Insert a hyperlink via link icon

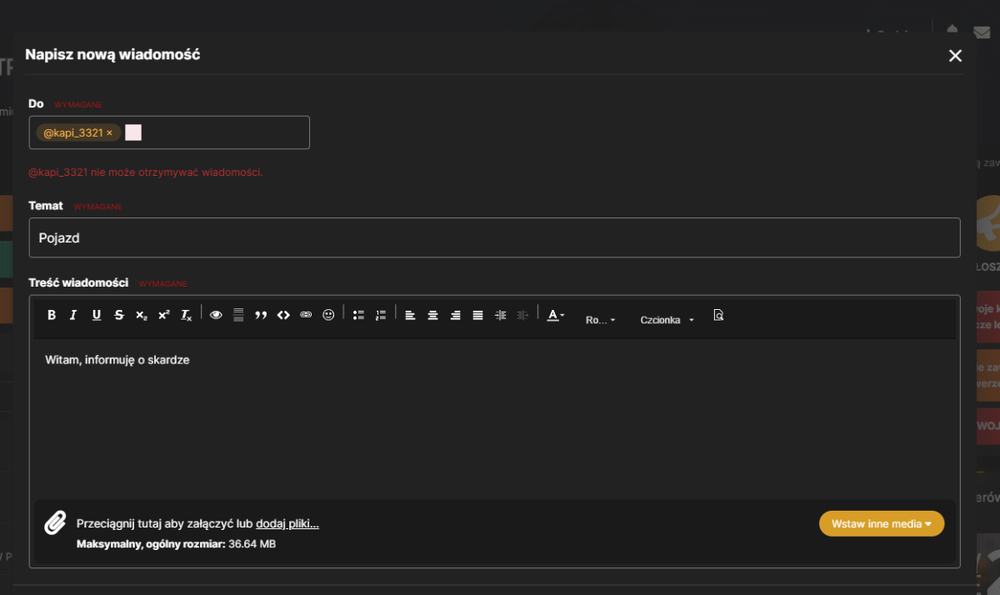(x=306, y=315)
